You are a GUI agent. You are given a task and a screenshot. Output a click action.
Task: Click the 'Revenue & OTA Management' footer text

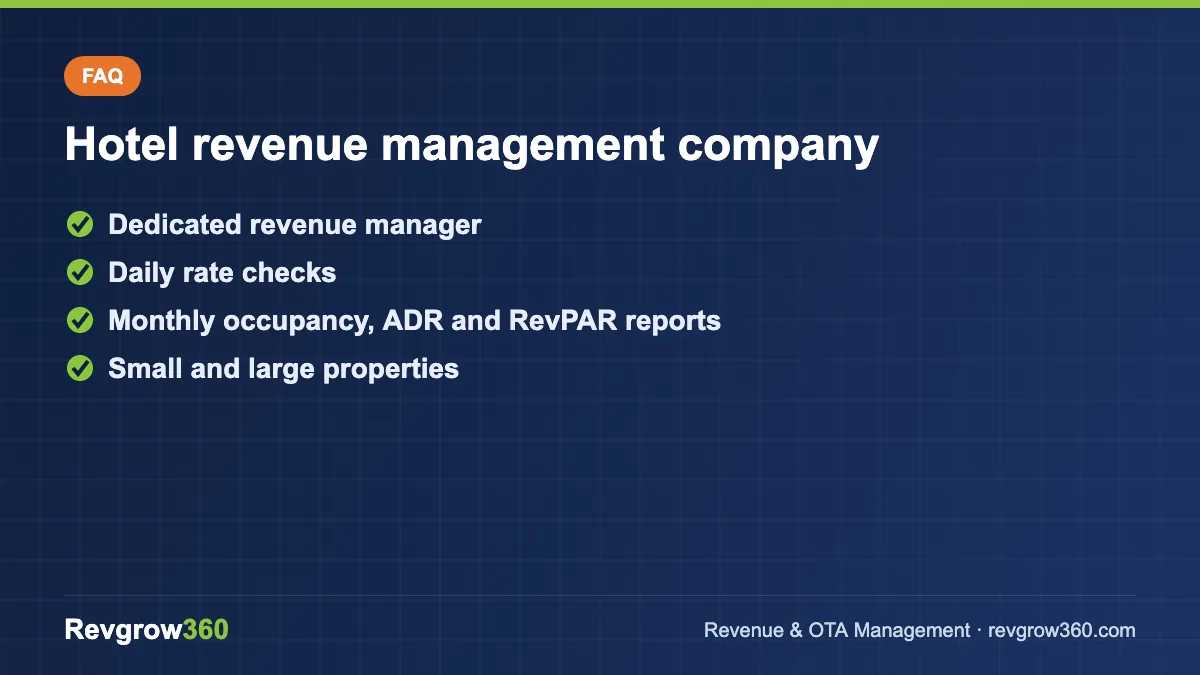[x=837, y=631]
